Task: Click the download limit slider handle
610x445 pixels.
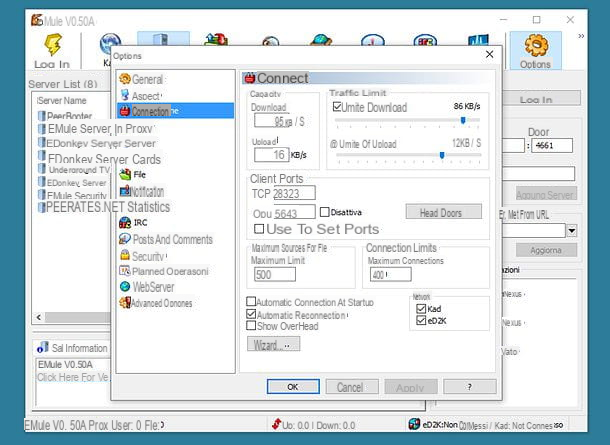Action: [463, 120]
